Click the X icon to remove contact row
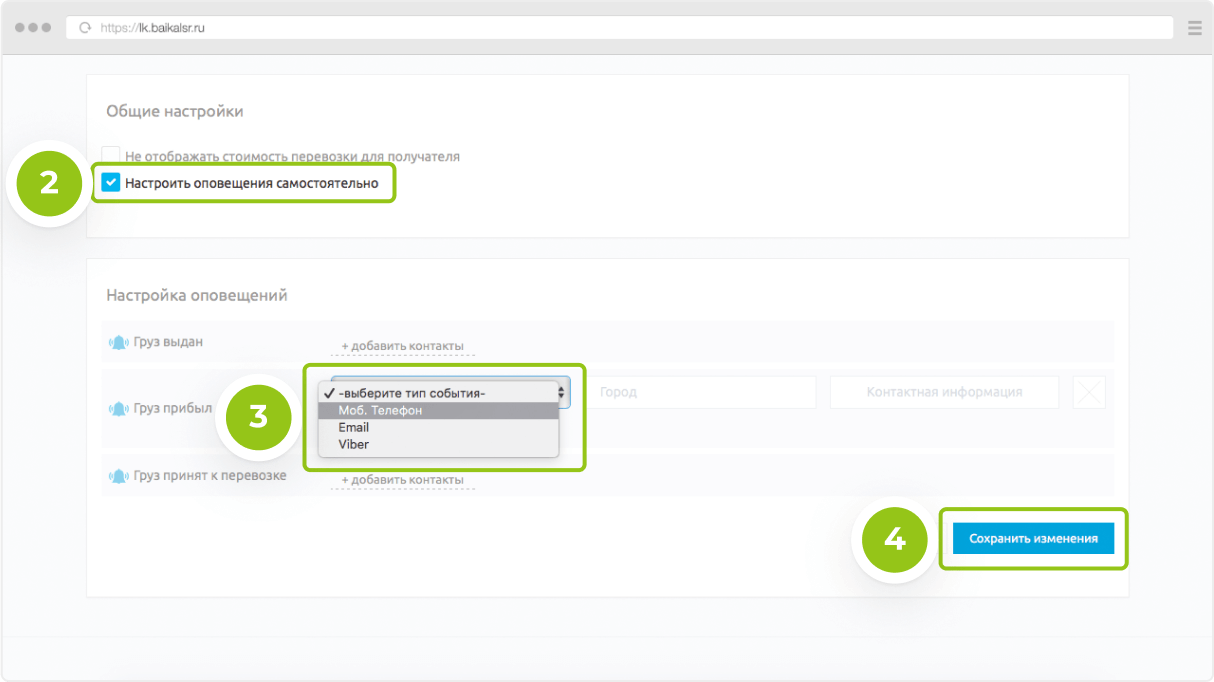Image resolution: width=1214 pixels, height=682 pixels. (1089, 393)
